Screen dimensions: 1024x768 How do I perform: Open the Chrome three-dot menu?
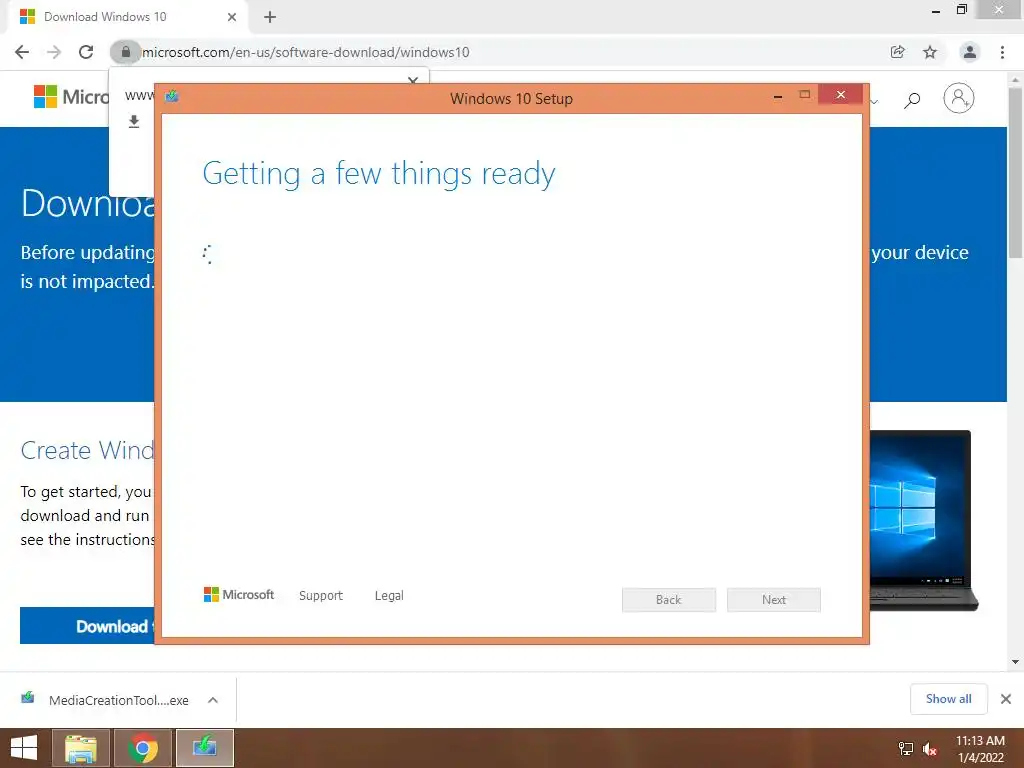(x=1002, y=52)
